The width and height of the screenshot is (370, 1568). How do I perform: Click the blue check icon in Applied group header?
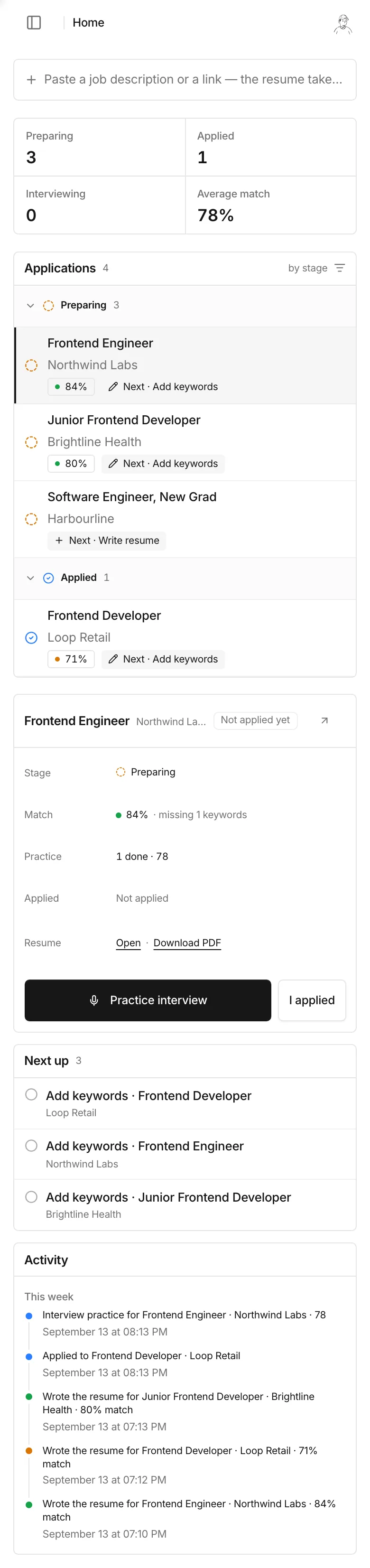pos(49,578)
